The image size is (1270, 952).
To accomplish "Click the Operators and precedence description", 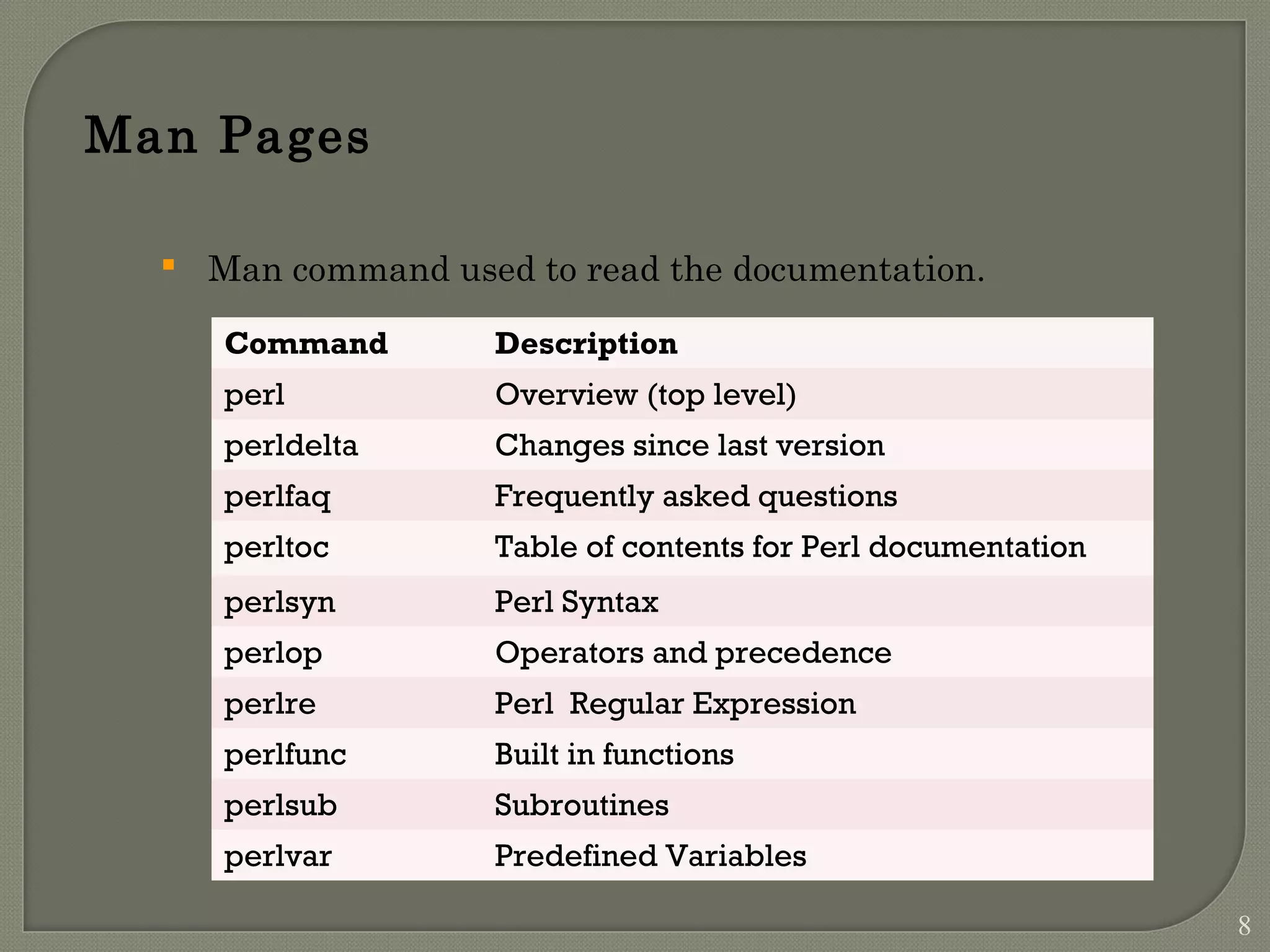I will pyautogui.click(x=693, y=653).
